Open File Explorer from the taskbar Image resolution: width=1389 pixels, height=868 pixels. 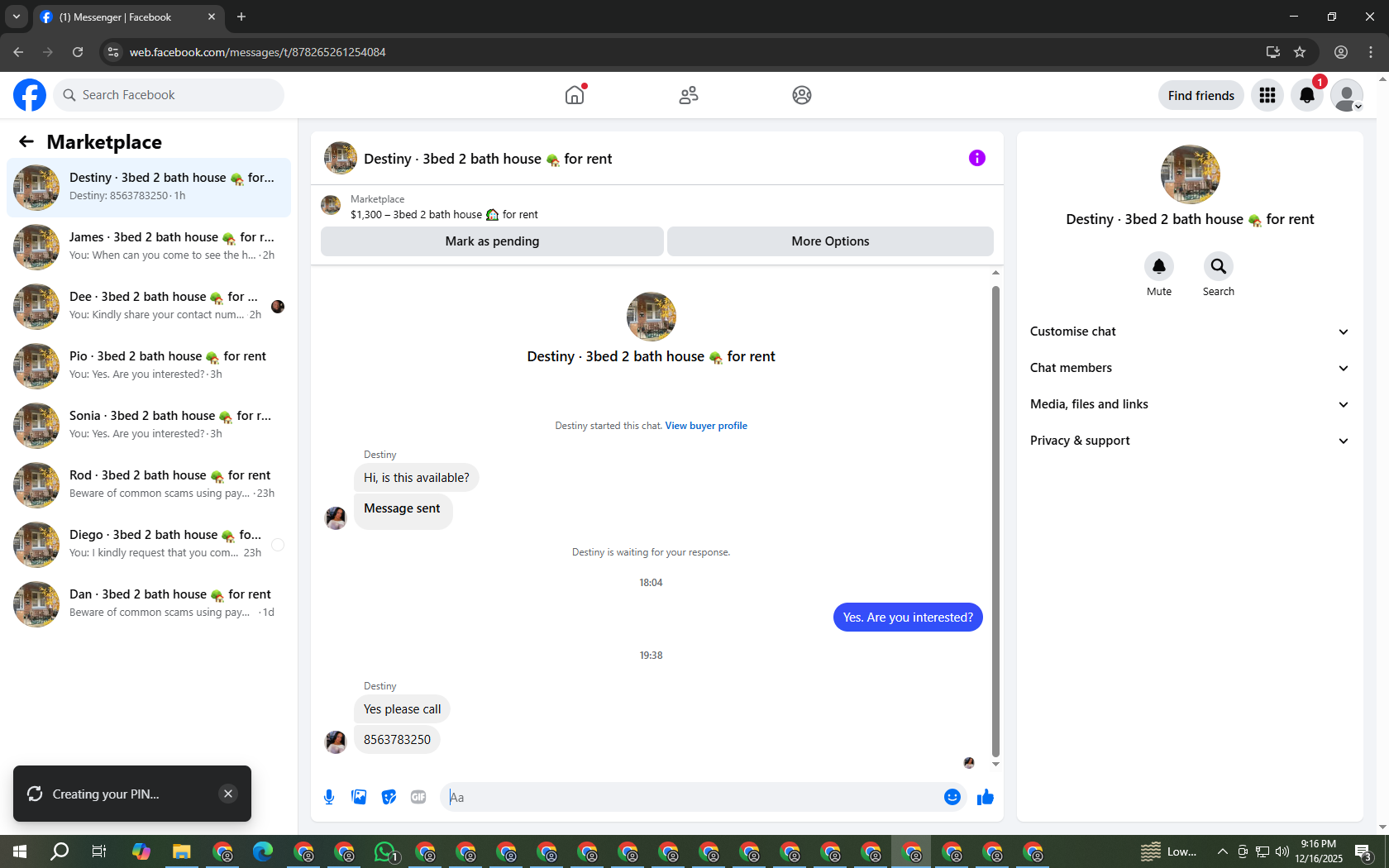point(181,851)
